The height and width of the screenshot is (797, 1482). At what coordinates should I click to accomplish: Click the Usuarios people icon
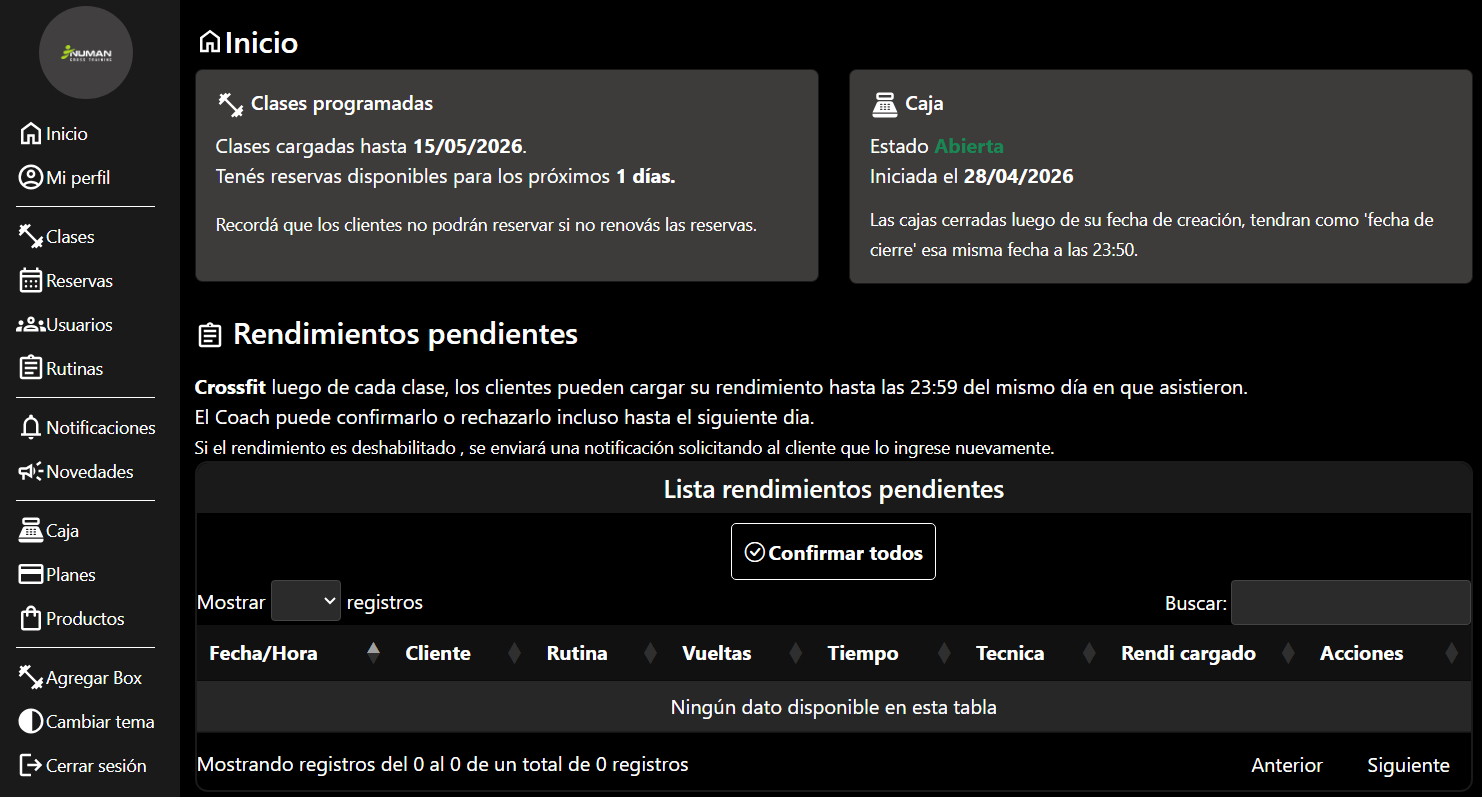pyautogui.click(x=31, y=325)
